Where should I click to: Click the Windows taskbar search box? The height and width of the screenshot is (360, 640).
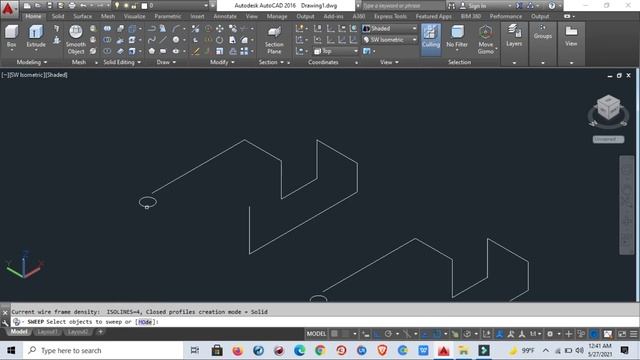tap(102, 351)
